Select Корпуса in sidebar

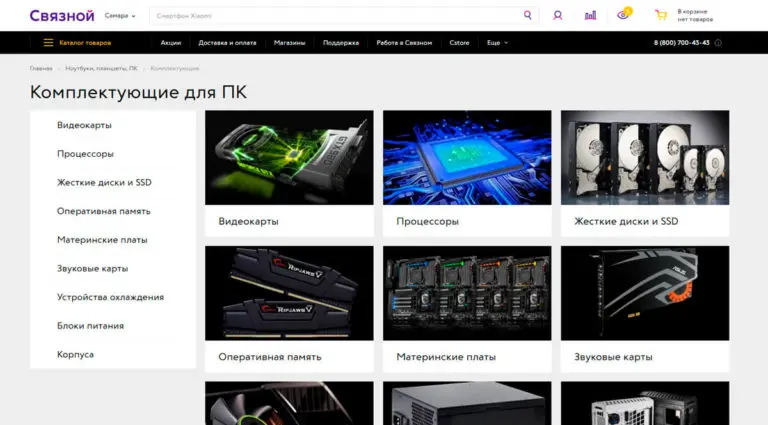click(x=75, y=354)
